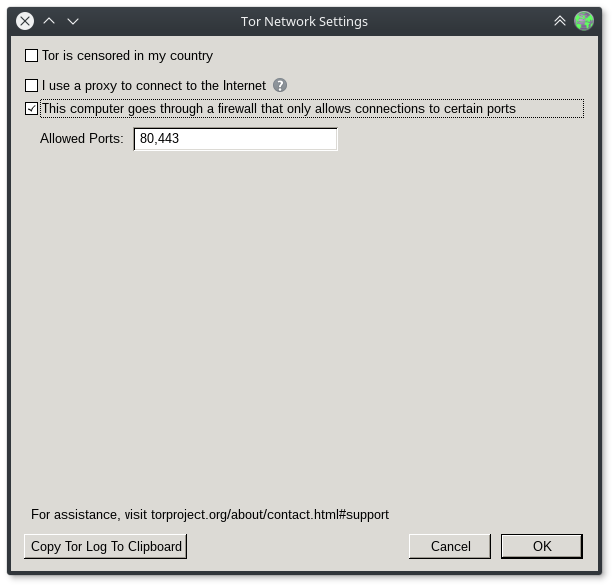The width and height of the screenshot is (615, 588).
Task: Click the 'I use a proxy to connect' label text
Action: point(154,86)
